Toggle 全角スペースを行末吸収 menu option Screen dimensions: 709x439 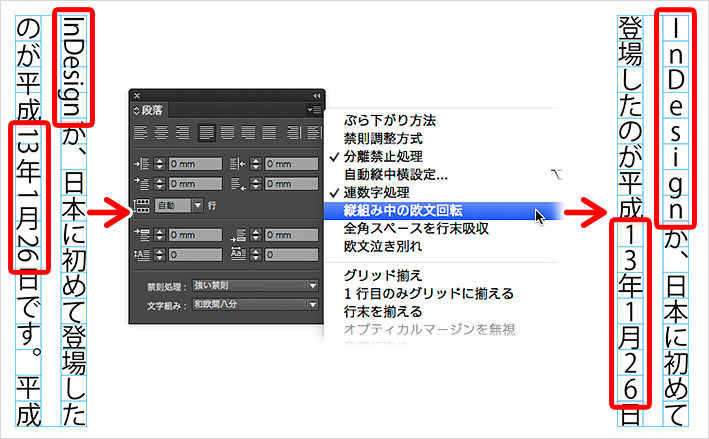(x=416, y=229)
